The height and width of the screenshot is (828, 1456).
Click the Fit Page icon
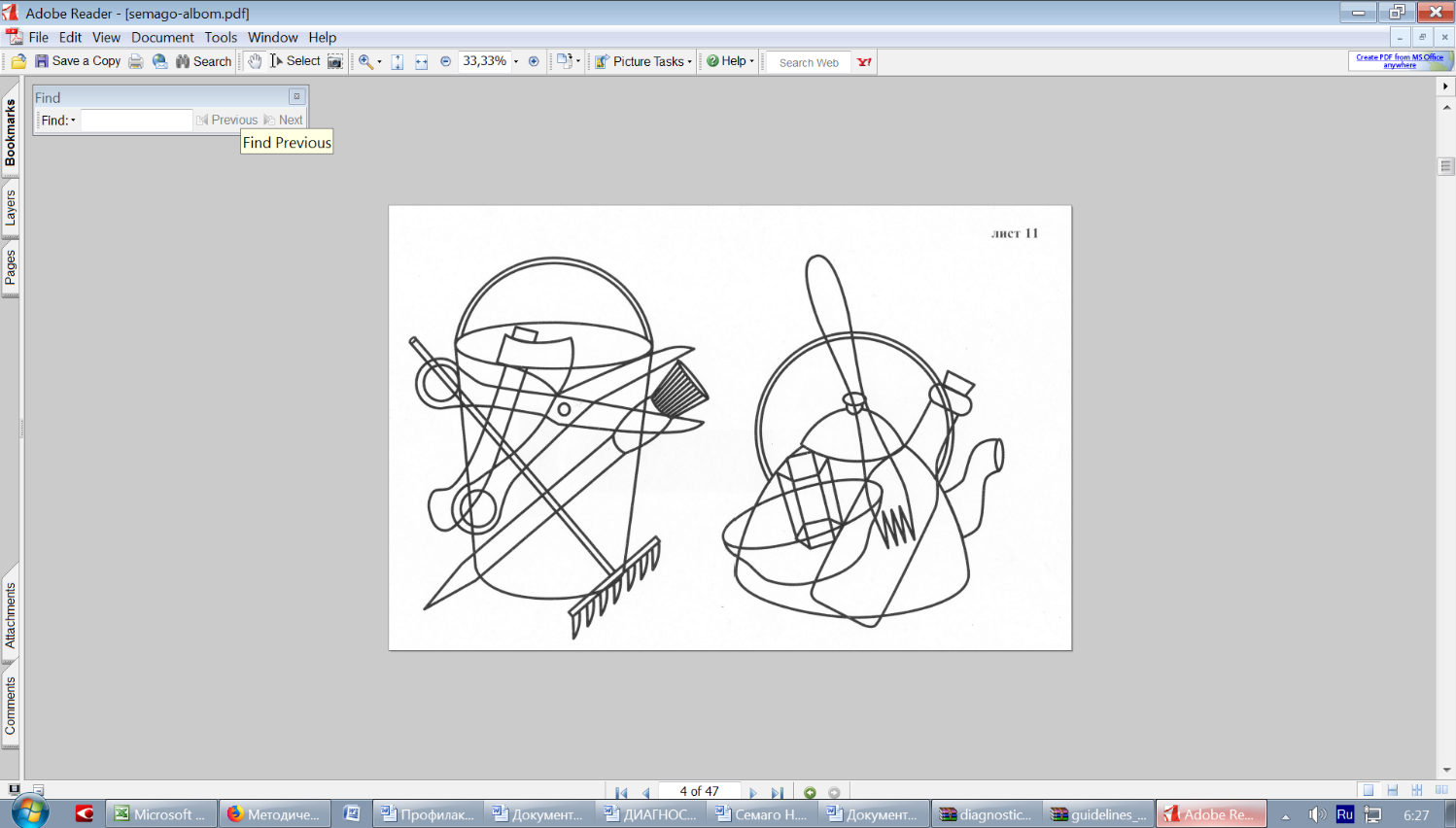[x=398, y=61]
